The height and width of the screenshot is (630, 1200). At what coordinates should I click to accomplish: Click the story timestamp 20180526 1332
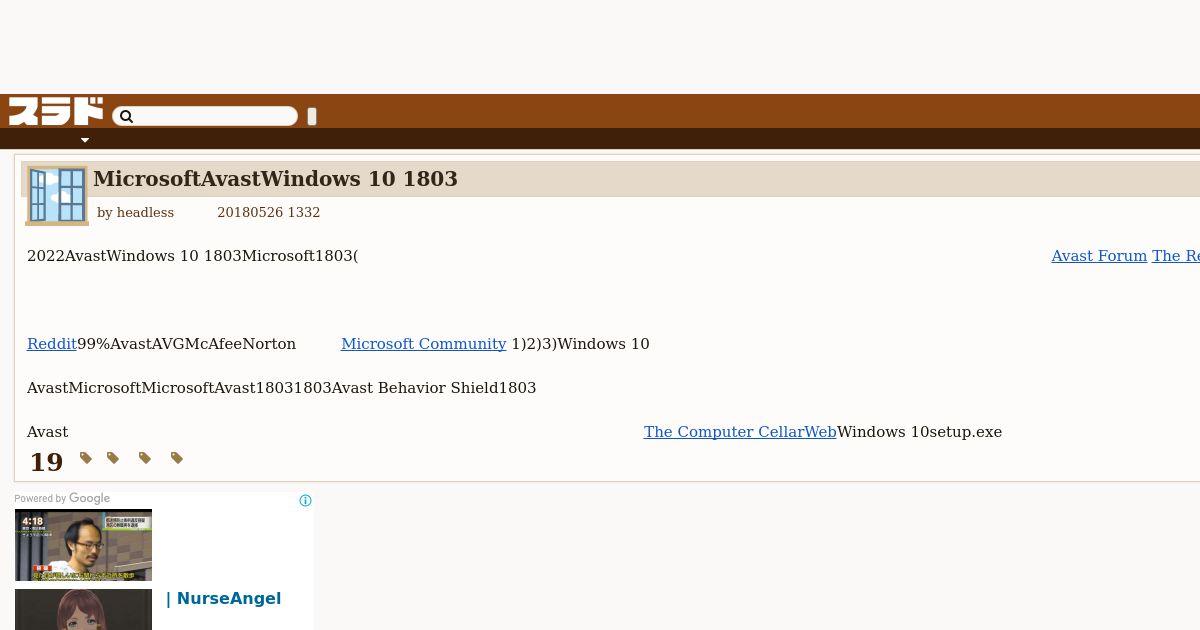(x=268, y=213)
